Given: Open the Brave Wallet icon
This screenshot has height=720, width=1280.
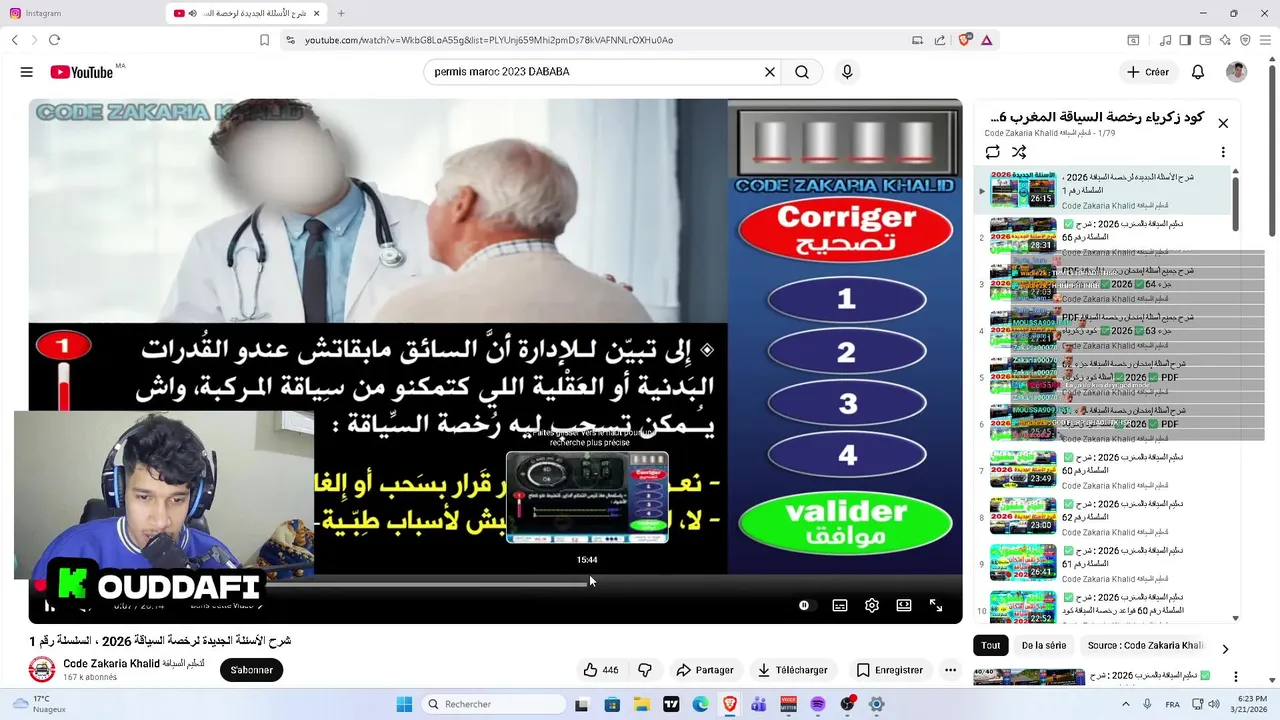Looking at the screenshot, I should click(x=1205, y=40).
